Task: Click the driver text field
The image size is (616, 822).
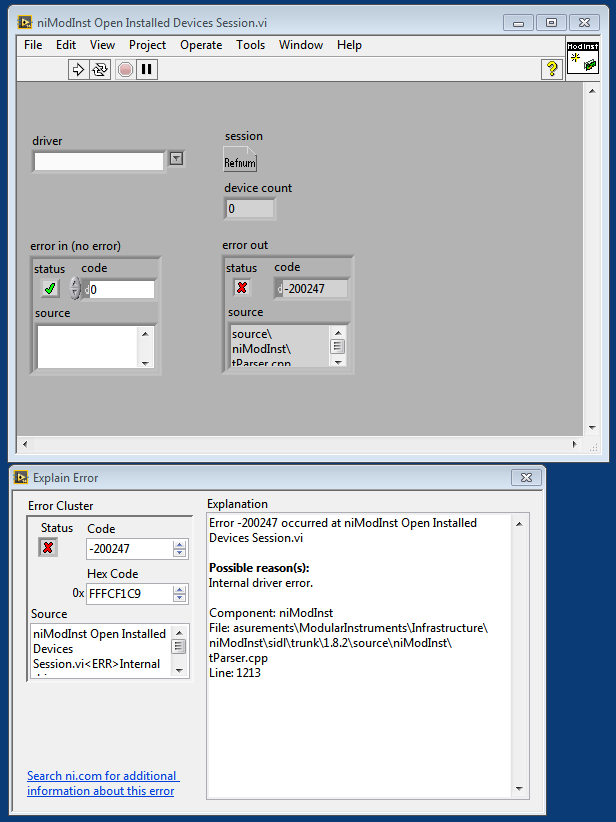Action: coord(99,161)
